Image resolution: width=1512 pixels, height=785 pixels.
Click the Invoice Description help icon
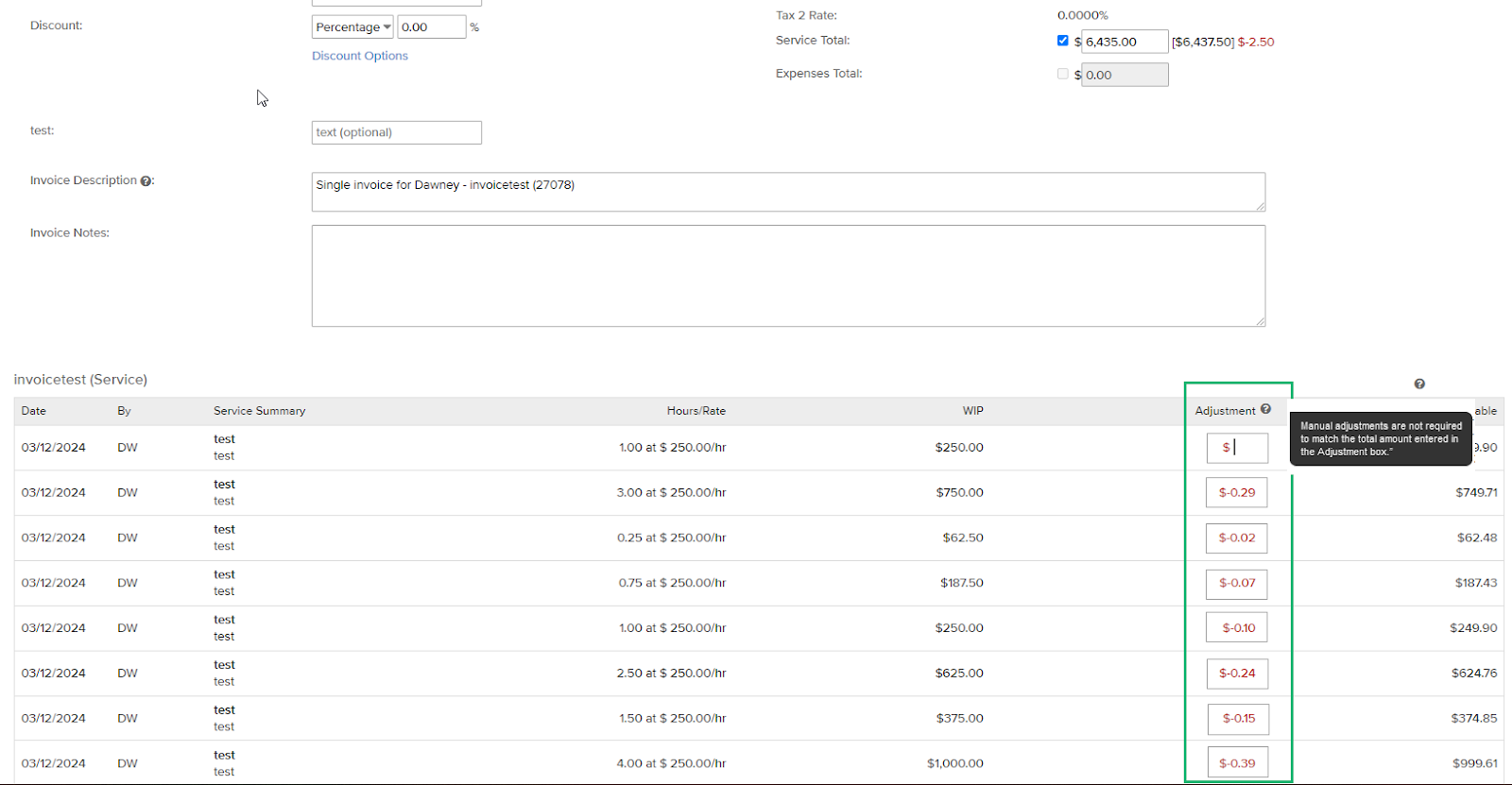point(146,181)
